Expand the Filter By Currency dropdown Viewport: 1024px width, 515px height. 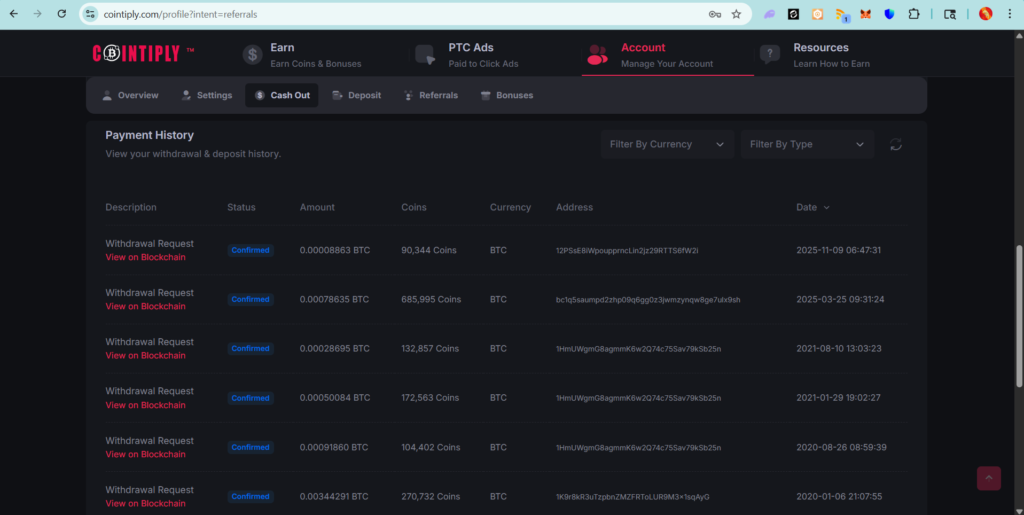coord(667,144)
